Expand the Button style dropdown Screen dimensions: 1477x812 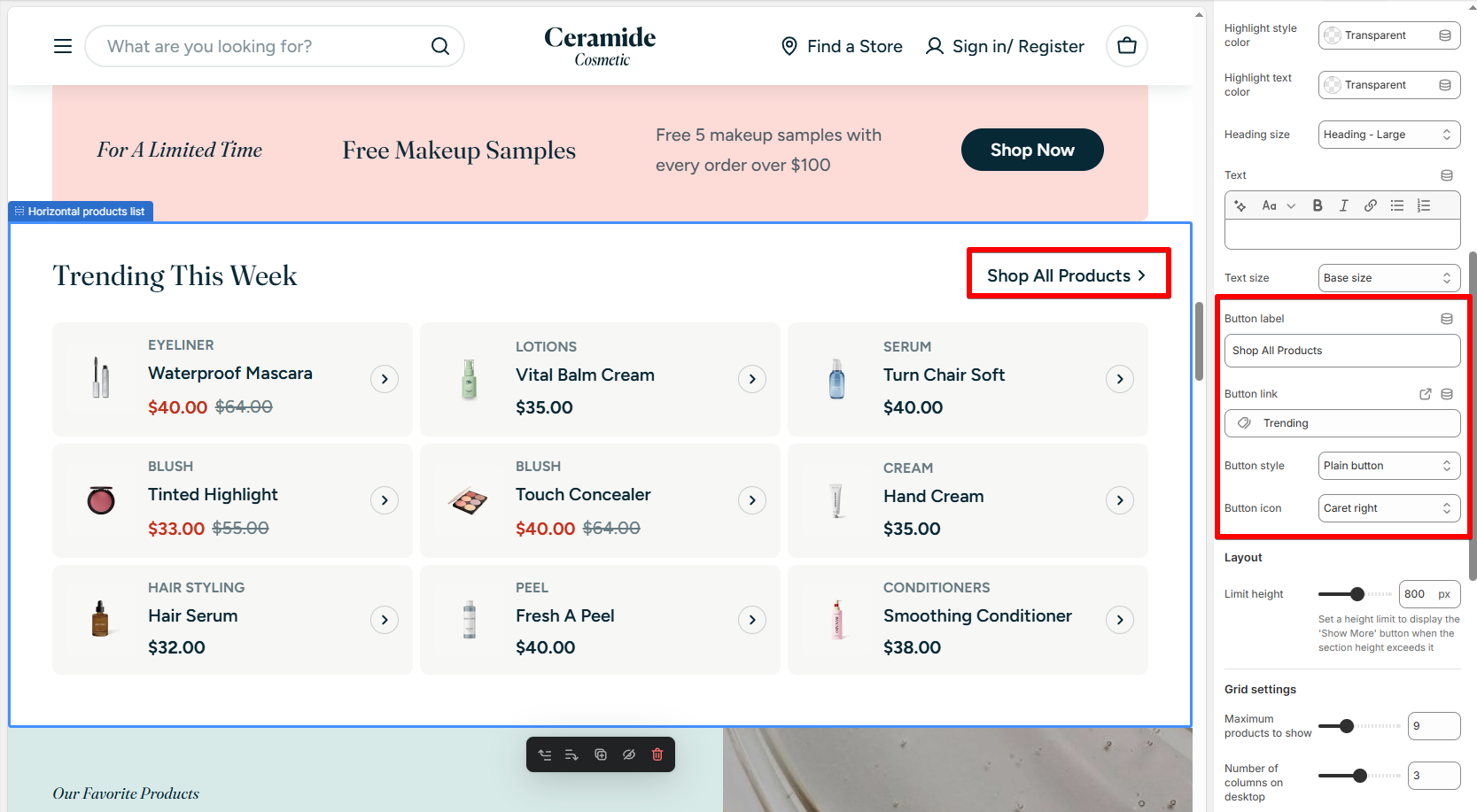point(1388,466)
